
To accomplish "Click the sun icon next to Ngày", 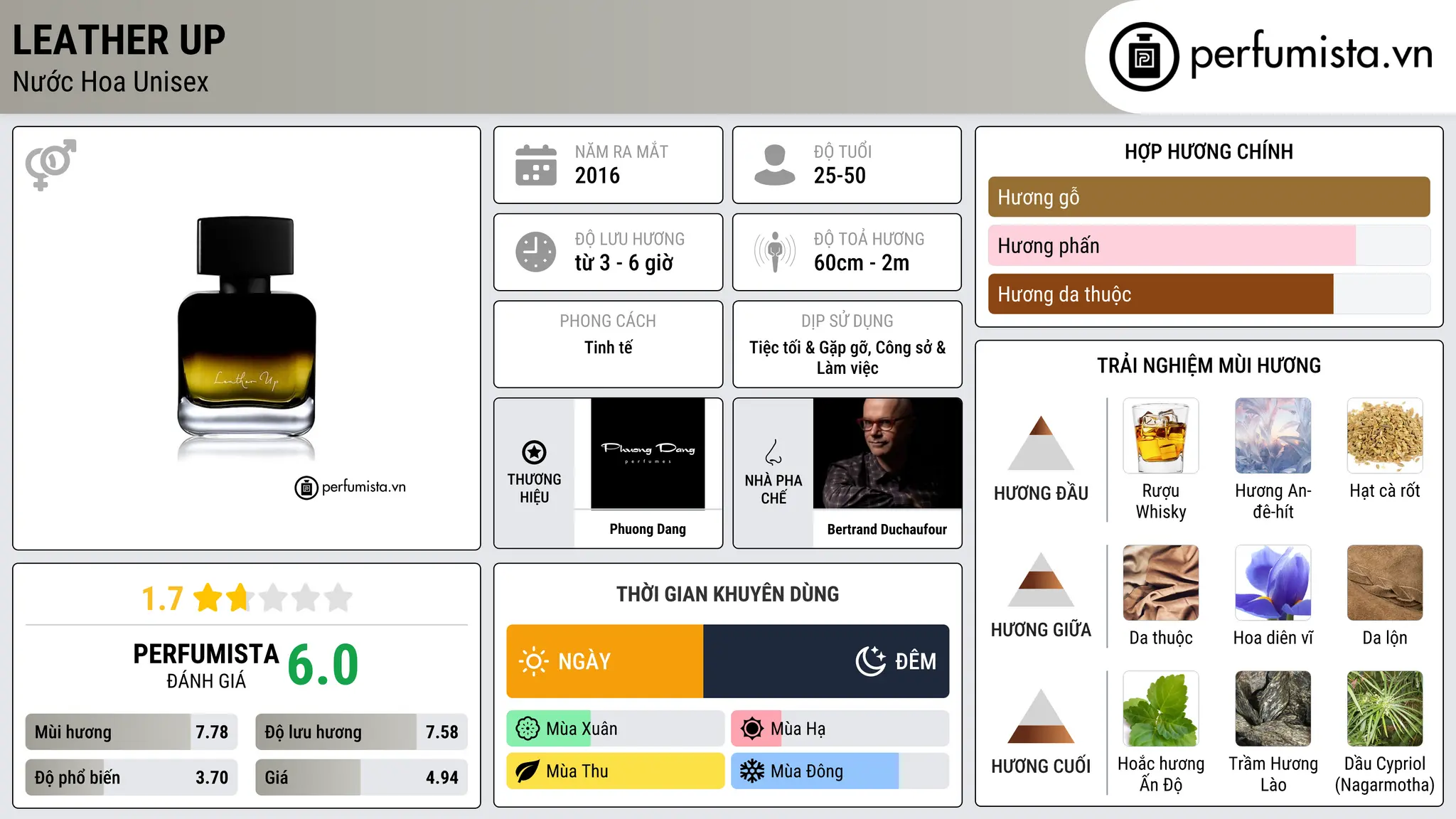I will pos(533,661).
